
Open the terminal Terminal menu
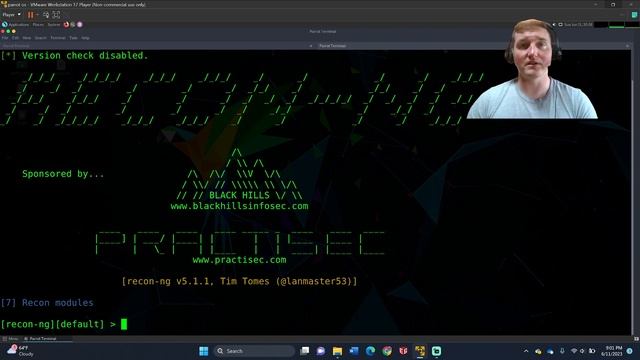(58, 38)
